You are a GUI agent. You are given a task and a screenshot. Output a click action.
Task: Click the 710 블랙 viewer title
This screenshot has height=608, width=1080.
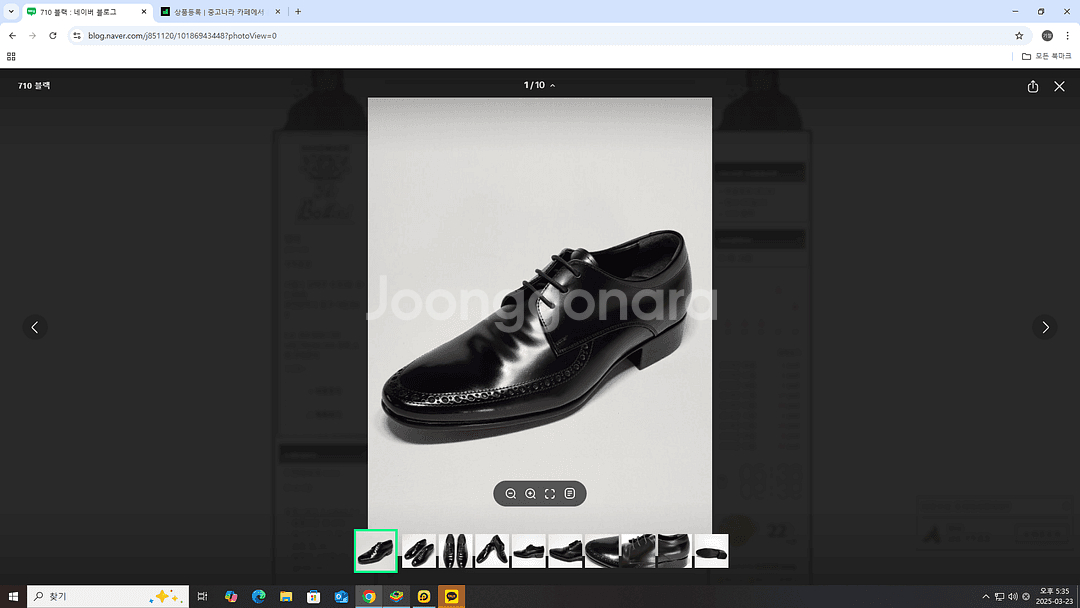34,85
